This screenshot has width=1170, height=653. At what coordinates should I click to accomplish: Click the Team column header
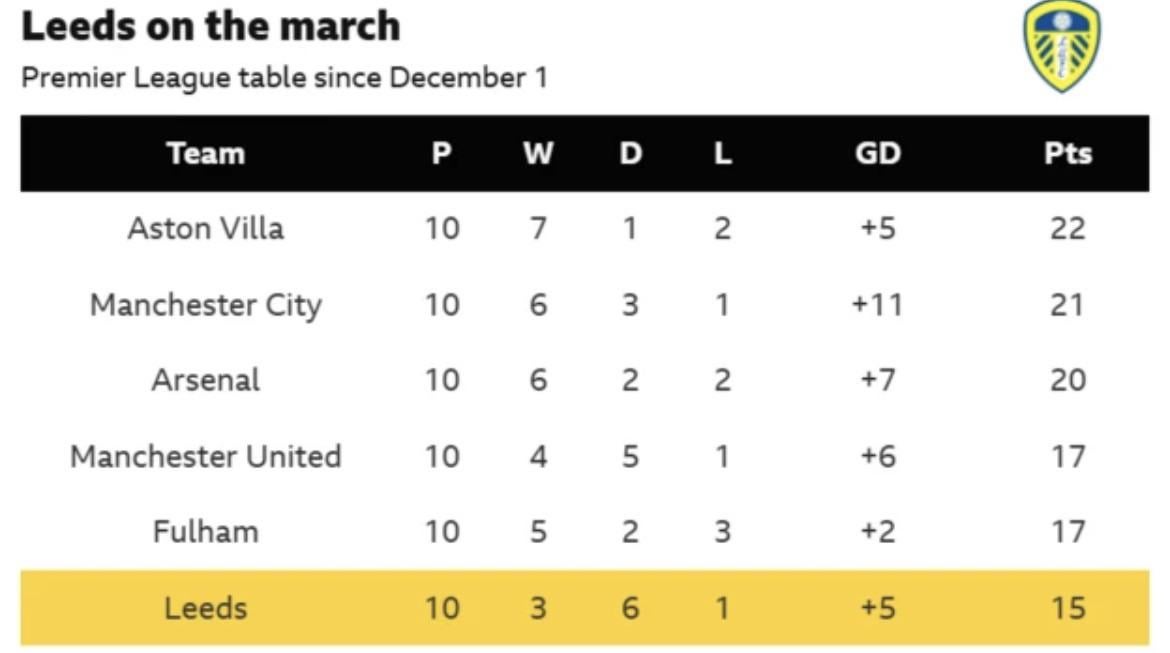(x=206, y=153)
